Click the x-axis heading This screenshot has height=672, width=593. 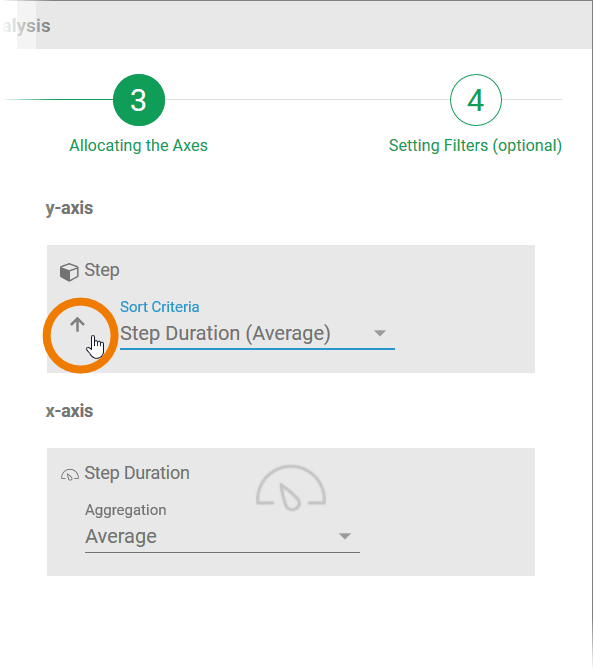[x=69, y=411]
